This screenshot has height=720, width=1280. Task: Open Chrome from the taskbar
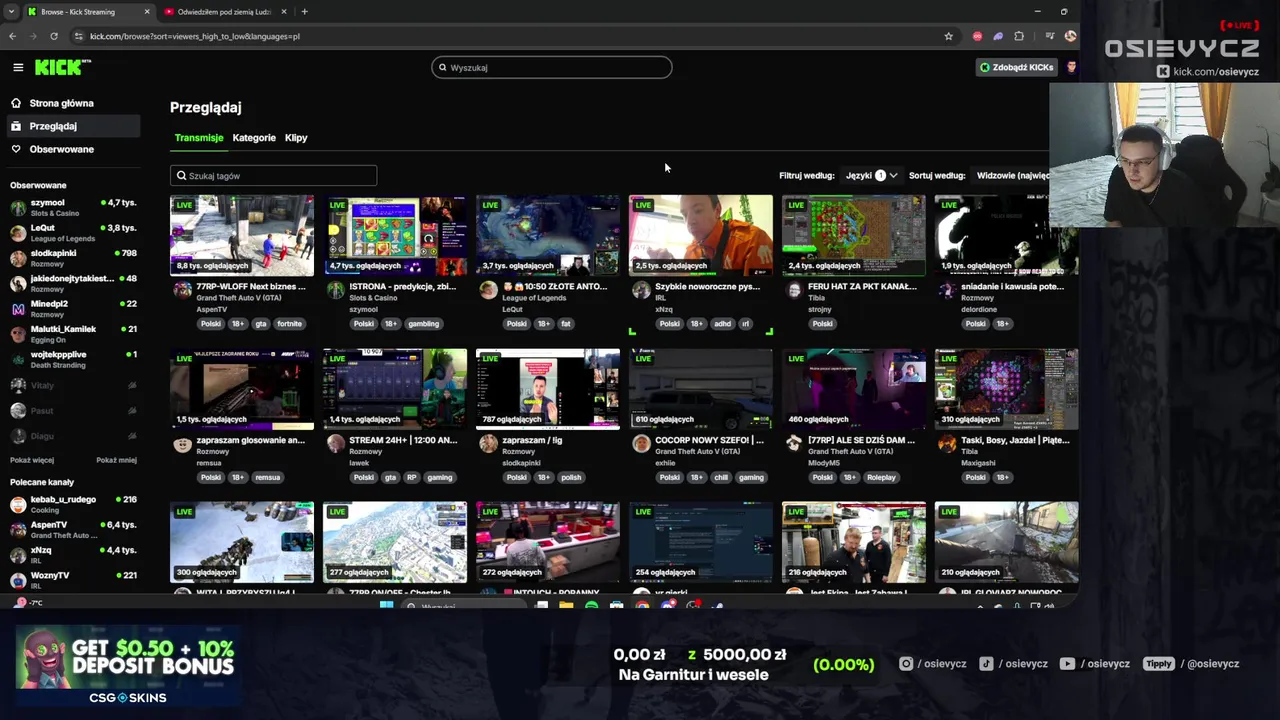[642, 606]
